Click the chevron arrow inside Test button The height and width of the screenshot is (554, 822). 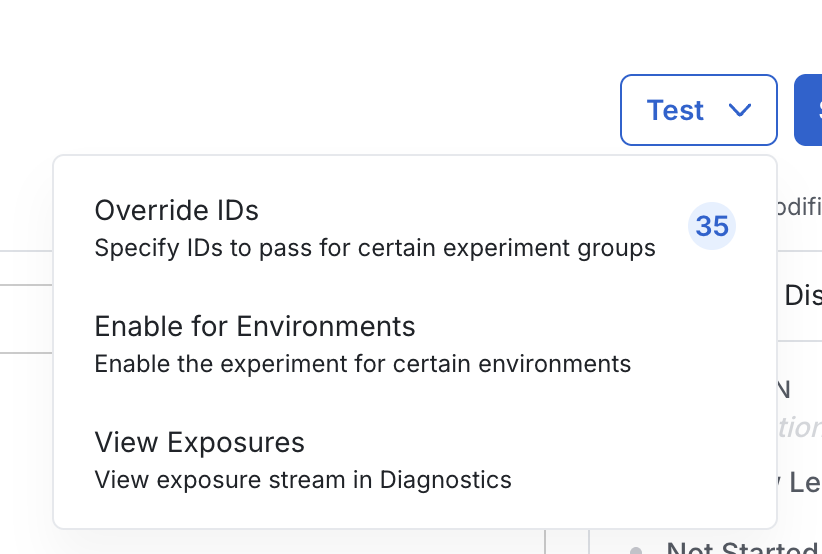click(740, 110)
